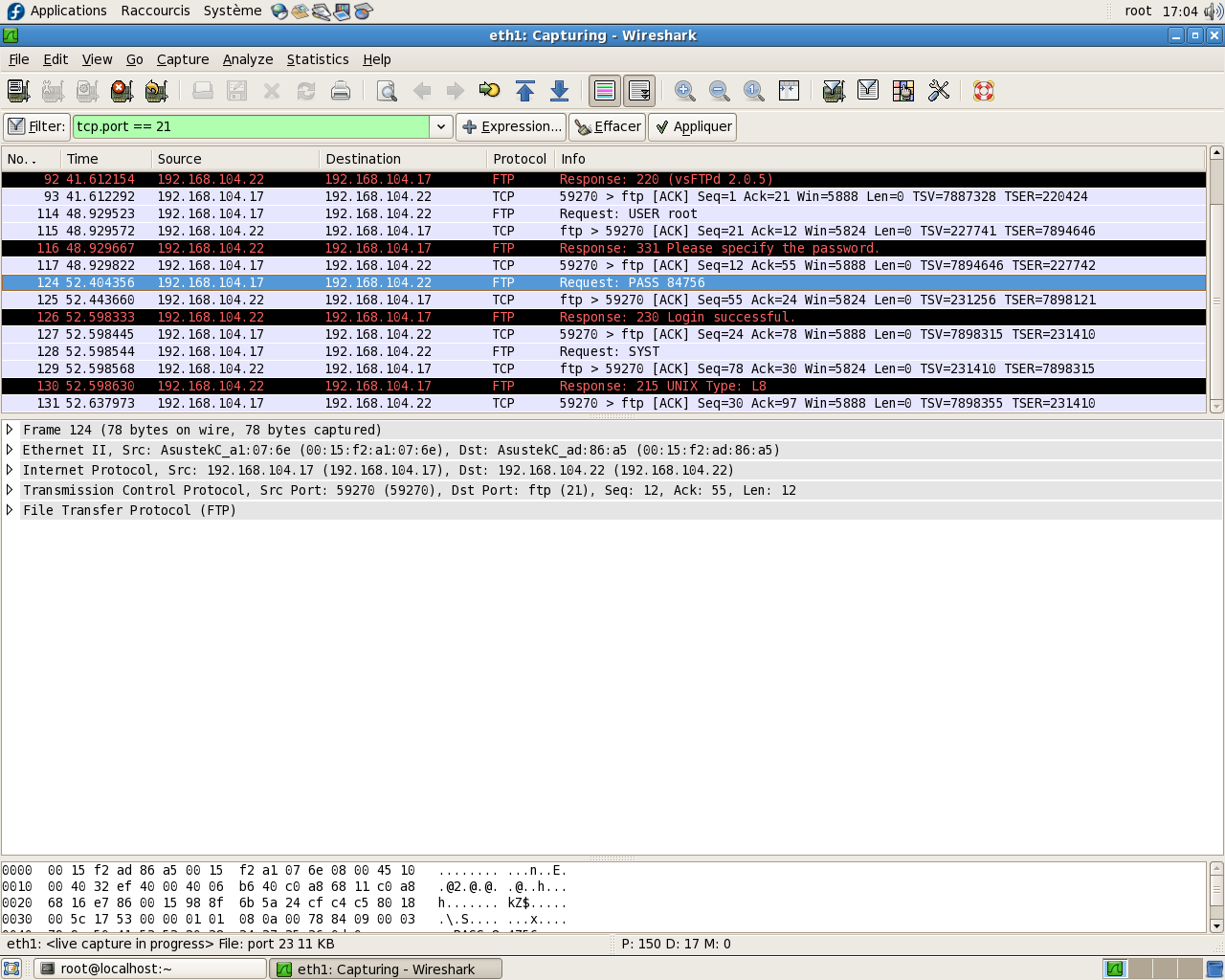Open the Edit menu
The height and width of the screenshot is (980, 1225).
point(56,59)
